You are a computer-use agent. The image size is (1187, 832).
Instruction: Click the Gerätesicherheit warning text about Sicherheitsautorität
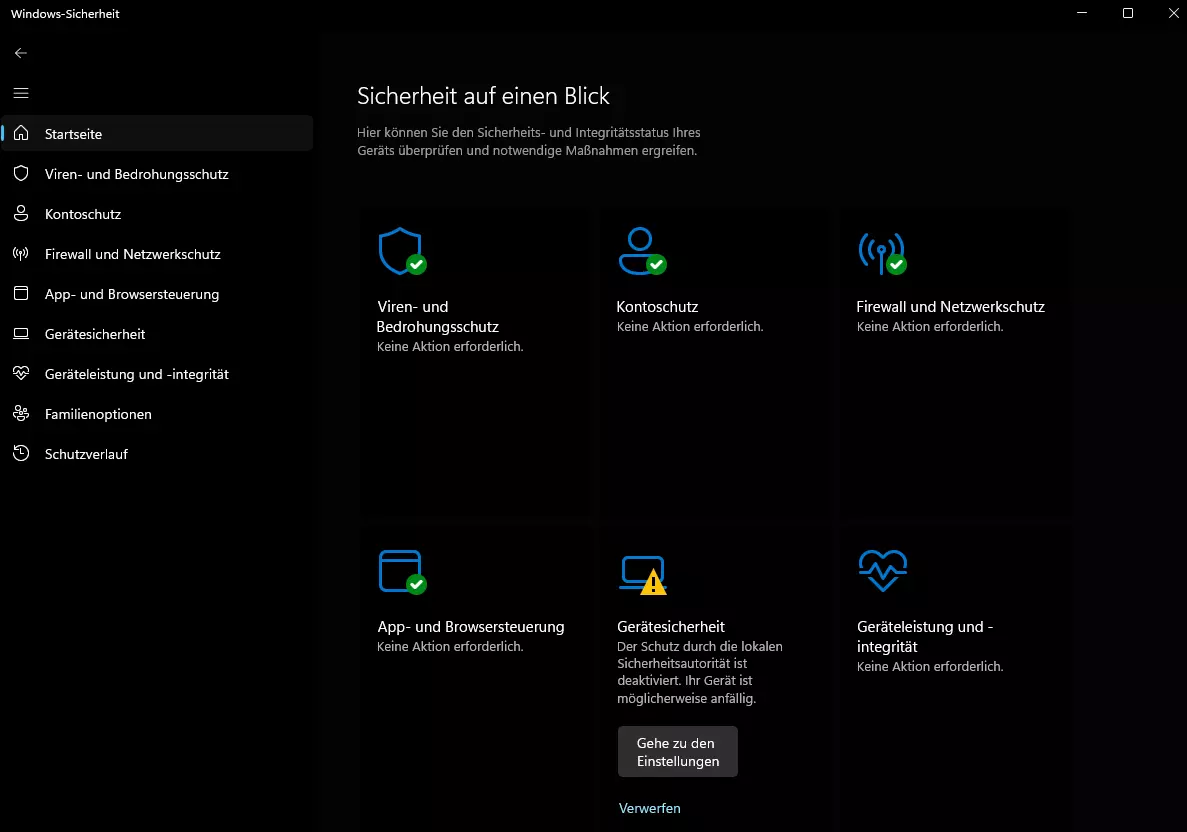tap(699, 672)
